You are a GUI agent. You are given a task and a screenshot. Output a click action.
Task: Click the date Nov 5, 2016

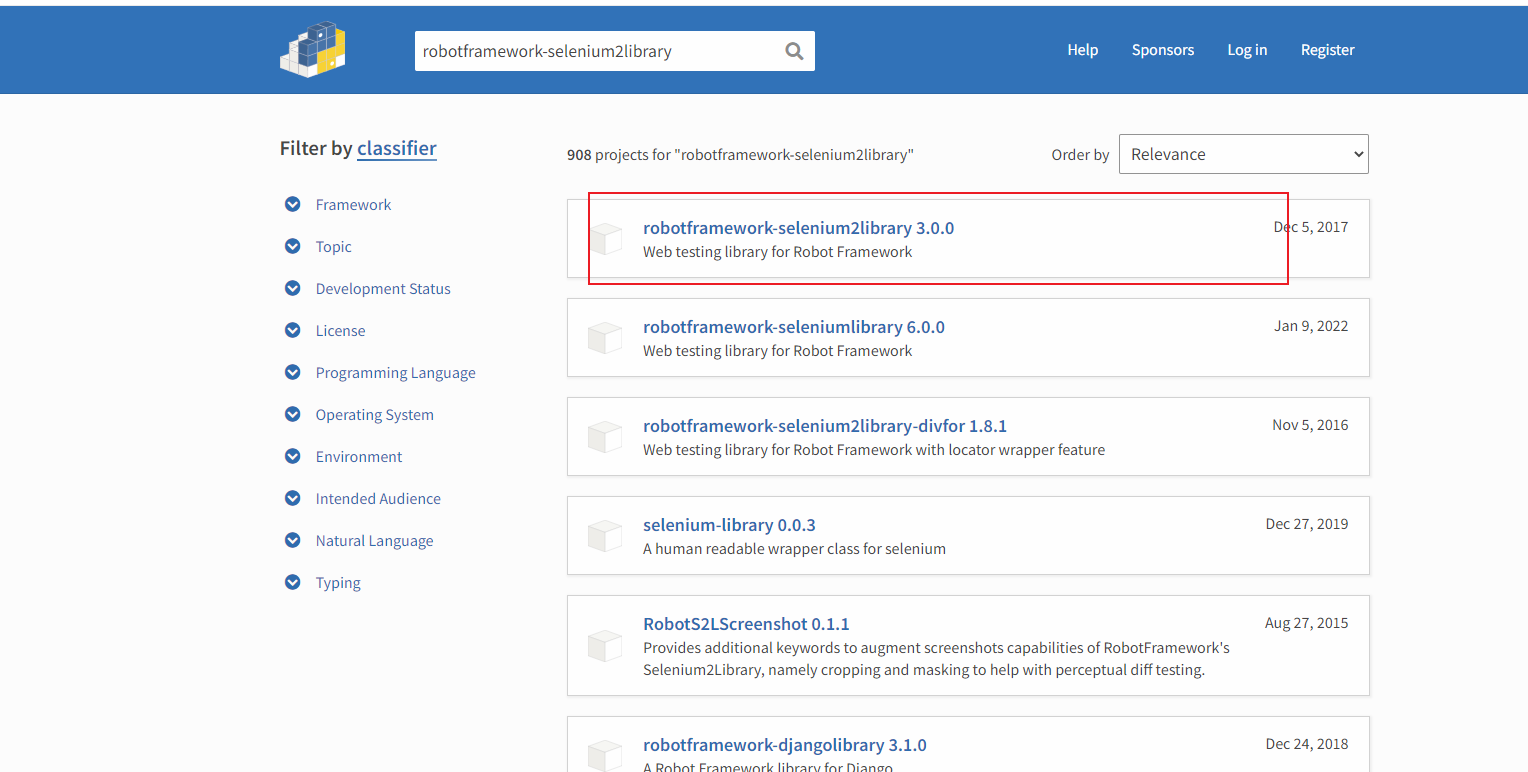point(1310,425)
